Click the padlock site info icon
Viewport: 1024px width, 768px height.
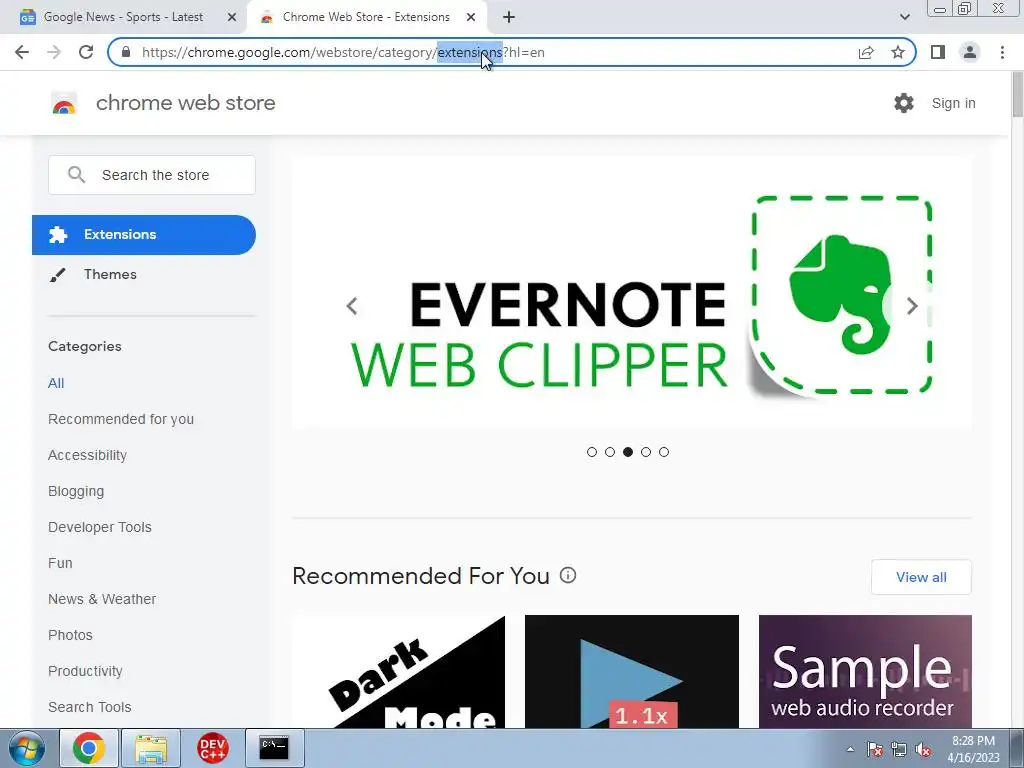click(x=126, y=52)
